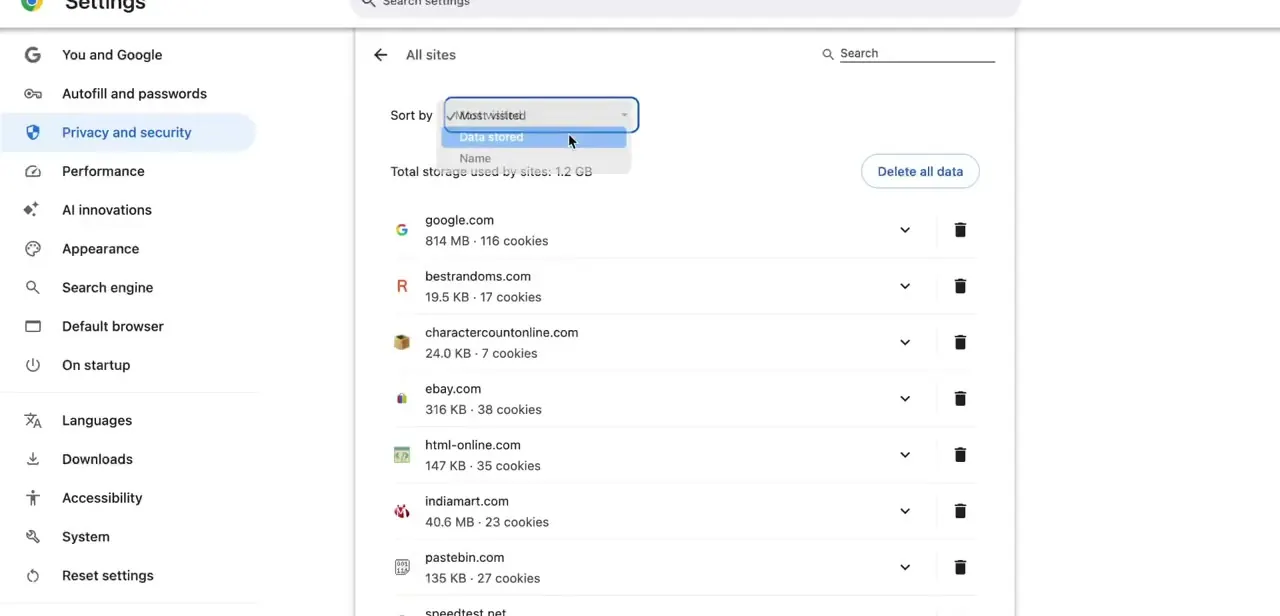1280x616 pixels.
Task: Expand the html-online.com site entry
Action: point(905,455)
